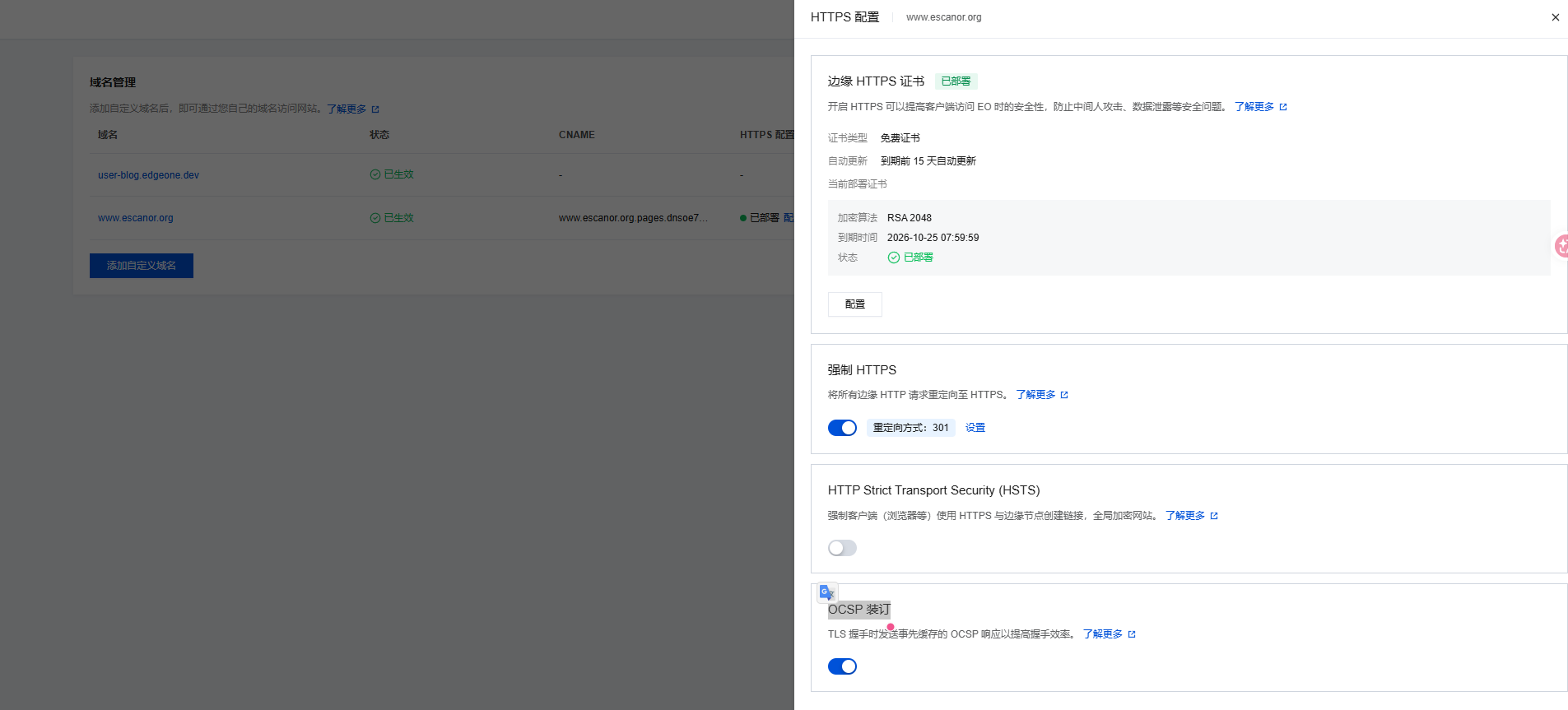This screenshot has height=710, width=1568.
Task: Disable the OCSP 装订 toggle
Action: (842, 666)
